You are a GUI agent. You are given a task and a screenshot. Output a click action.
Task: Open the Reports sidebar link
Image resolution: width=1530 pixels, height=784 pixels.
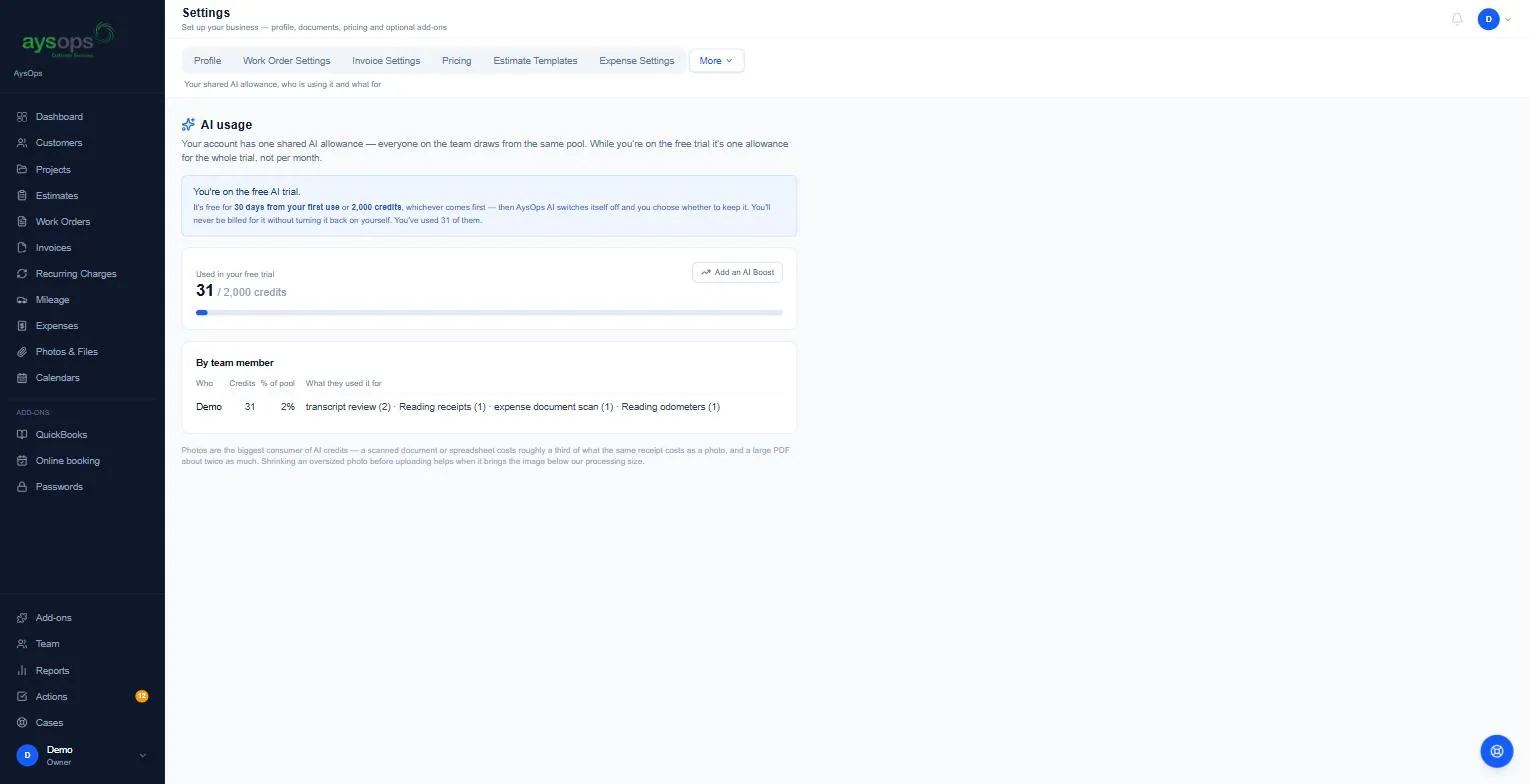(52, 671)
